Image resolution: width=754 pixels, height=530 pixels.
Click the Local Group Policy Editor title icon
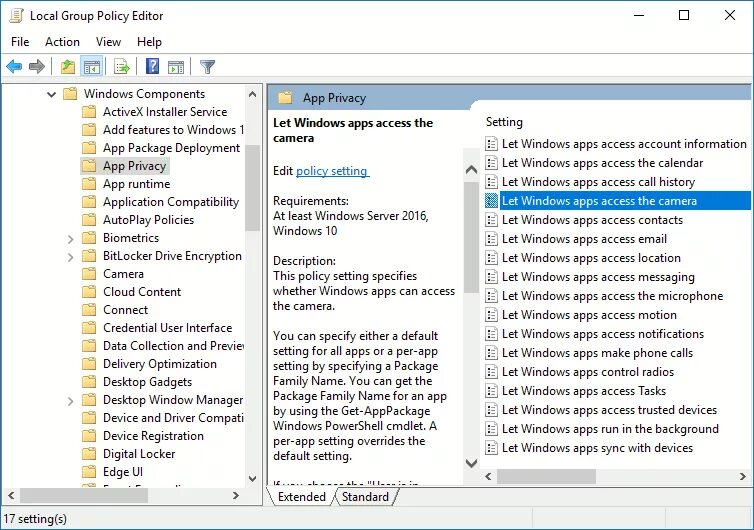coord(16,16)
